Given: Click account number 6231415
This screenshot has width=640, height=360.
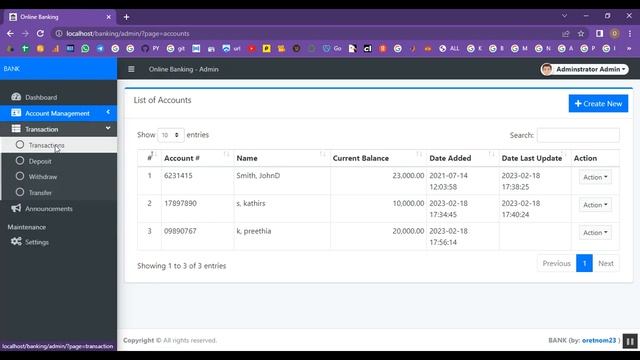Looking at the screenshot, I should pos(178,176).
